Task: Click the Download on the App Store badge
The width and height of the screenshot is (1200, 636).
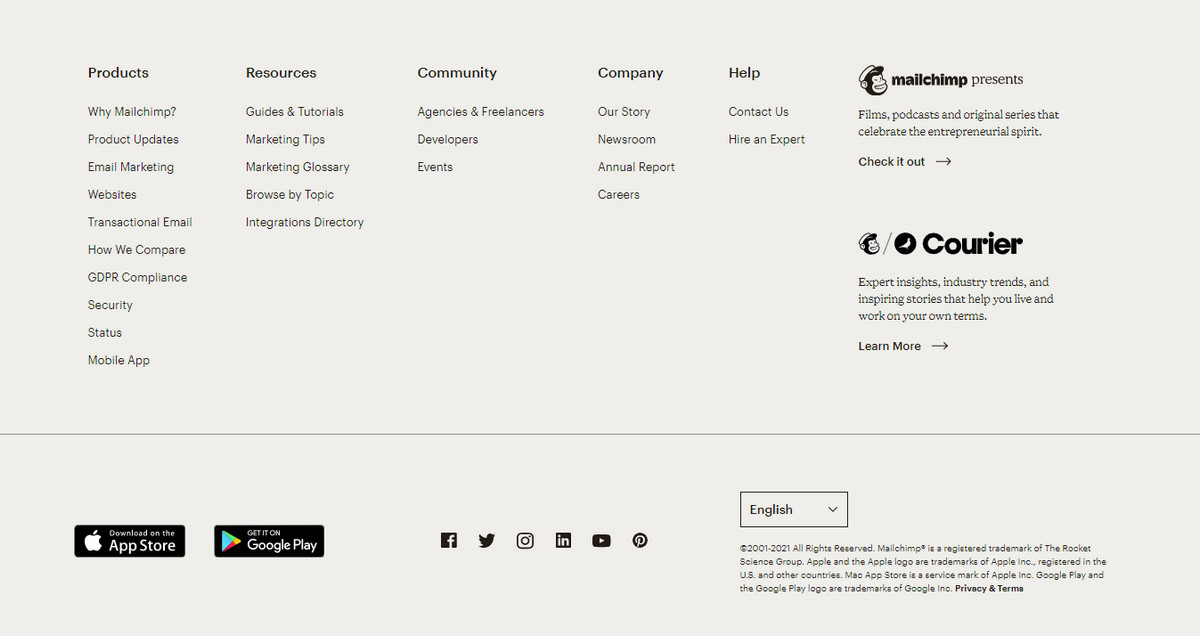Action: click(x=130, y=541)
